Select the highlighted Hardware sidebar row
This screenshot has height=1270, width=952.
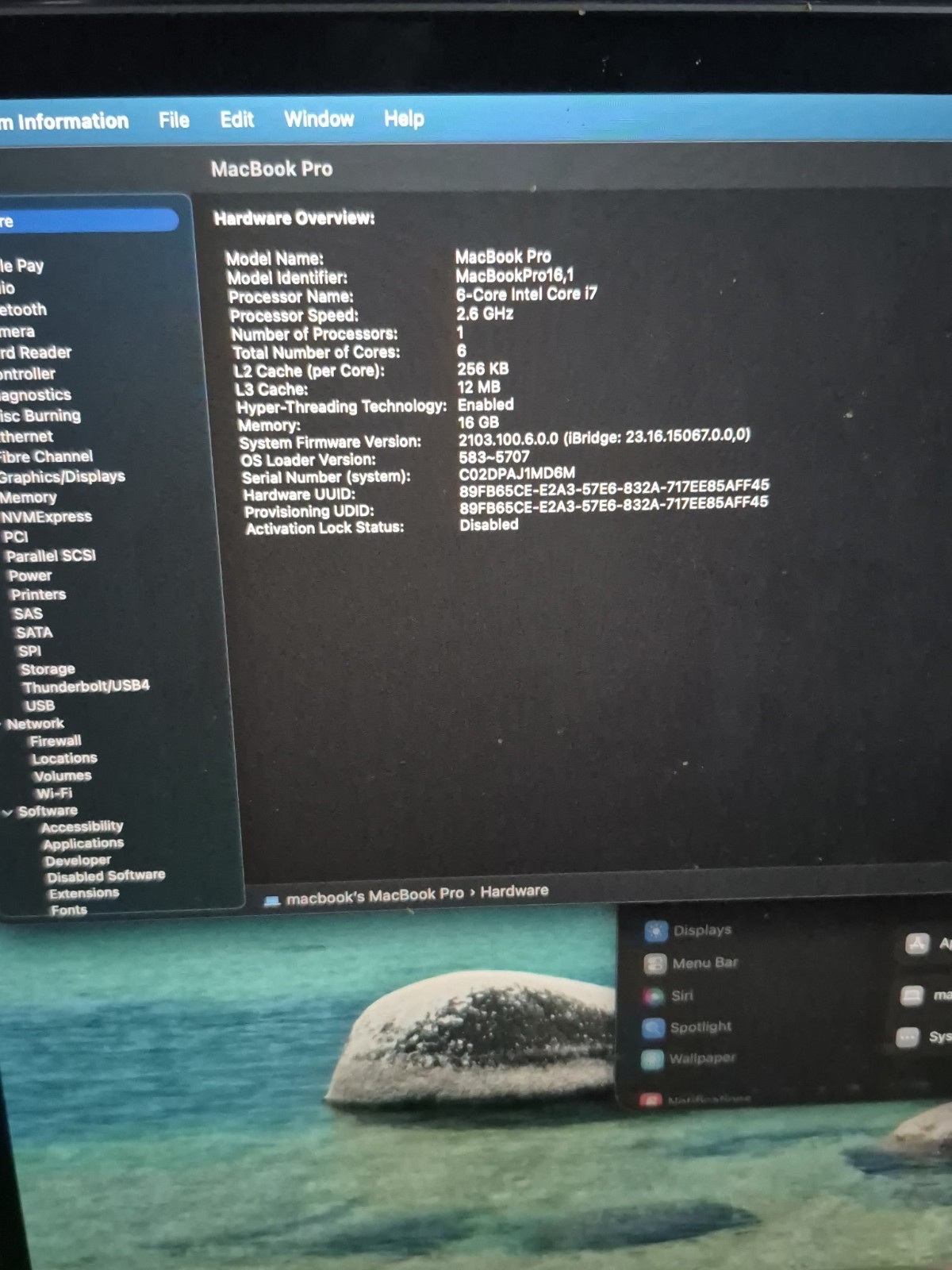pyautogui.click(x=89, y=221)
